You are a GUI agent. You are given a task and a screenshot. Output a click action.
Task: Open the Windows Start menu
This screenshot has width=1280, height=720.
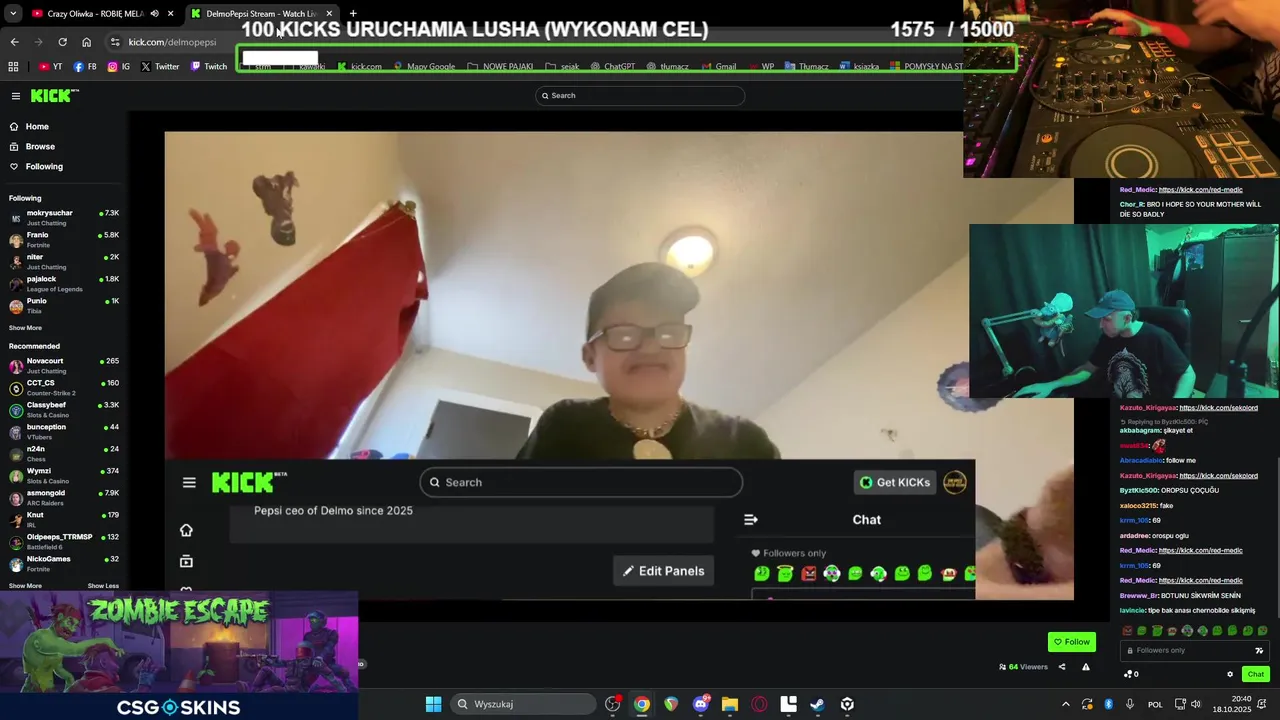point(433,704)
